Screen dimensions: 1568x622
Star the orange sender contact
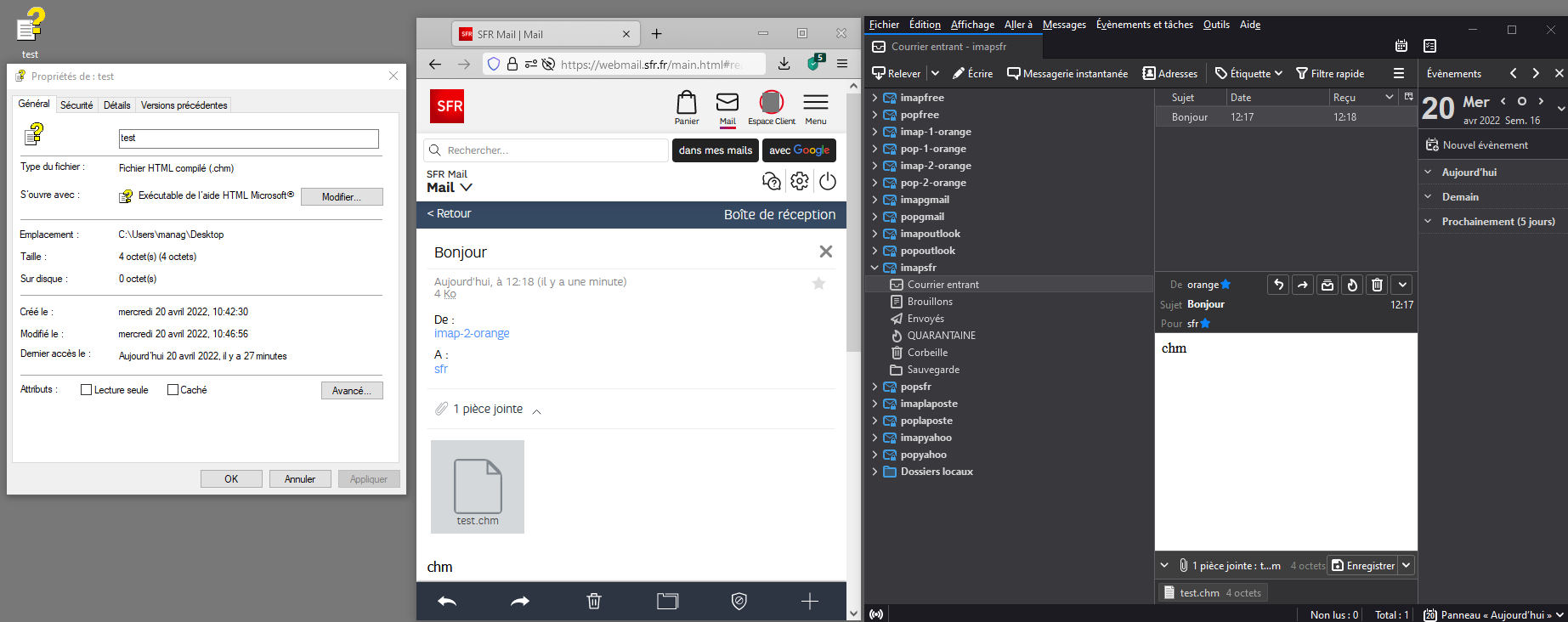(1226, 285)
